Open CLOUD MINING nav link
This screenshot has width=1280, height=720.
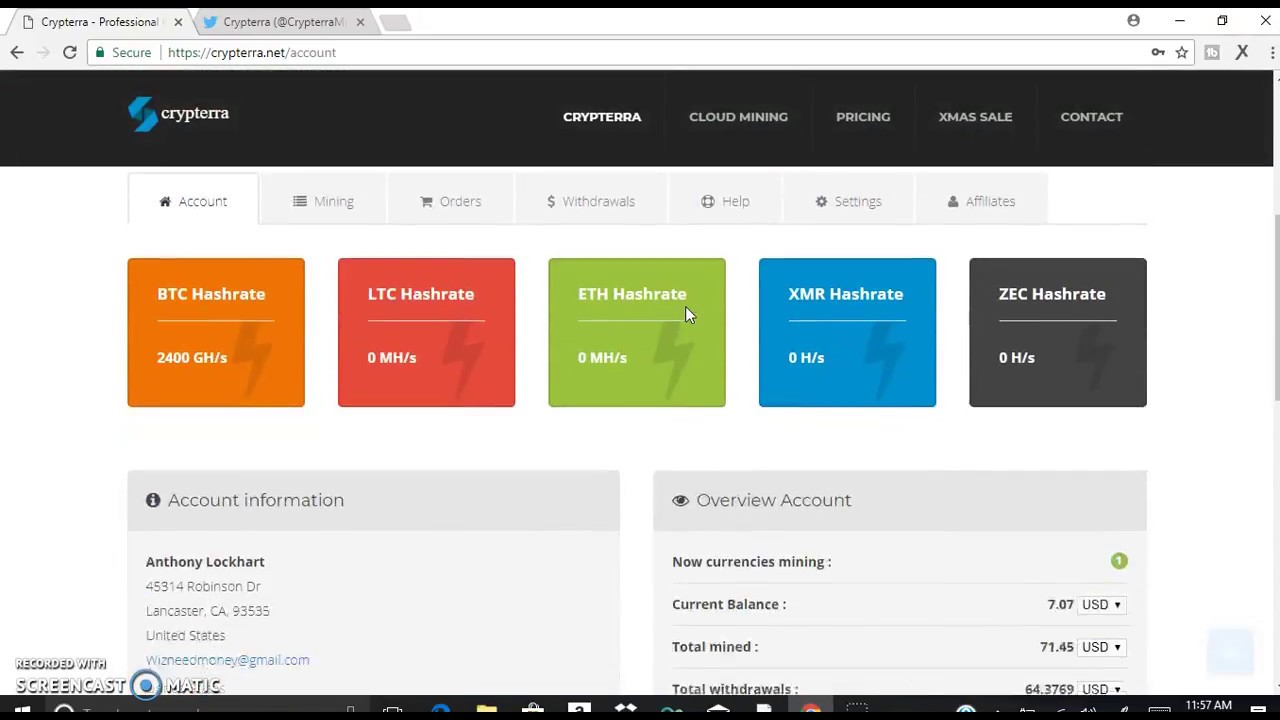click(x=738, y=117)
